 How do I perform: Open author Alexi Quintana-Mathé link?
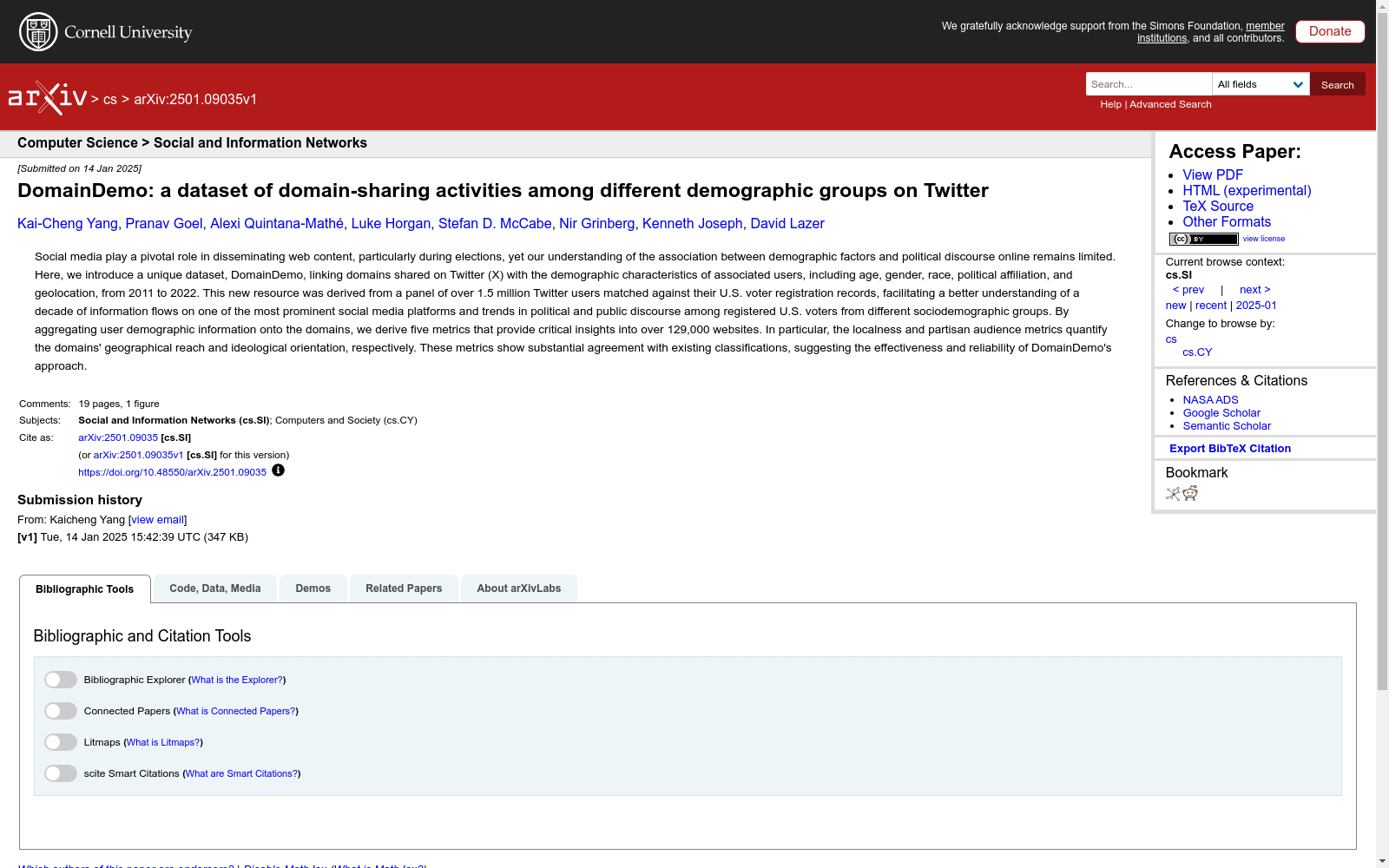click(277, 224)
